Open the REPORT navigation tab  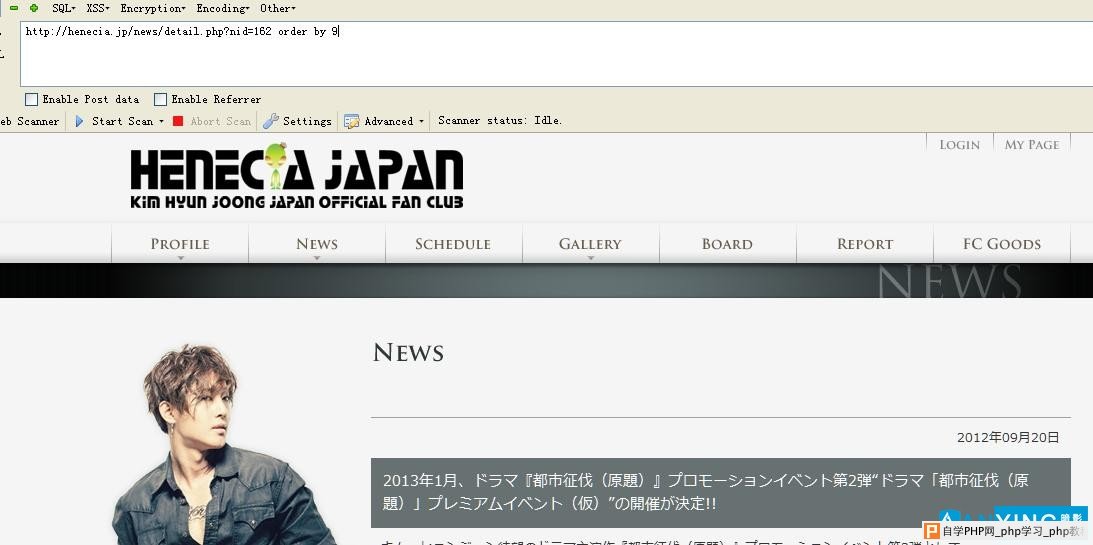(864, 244)
